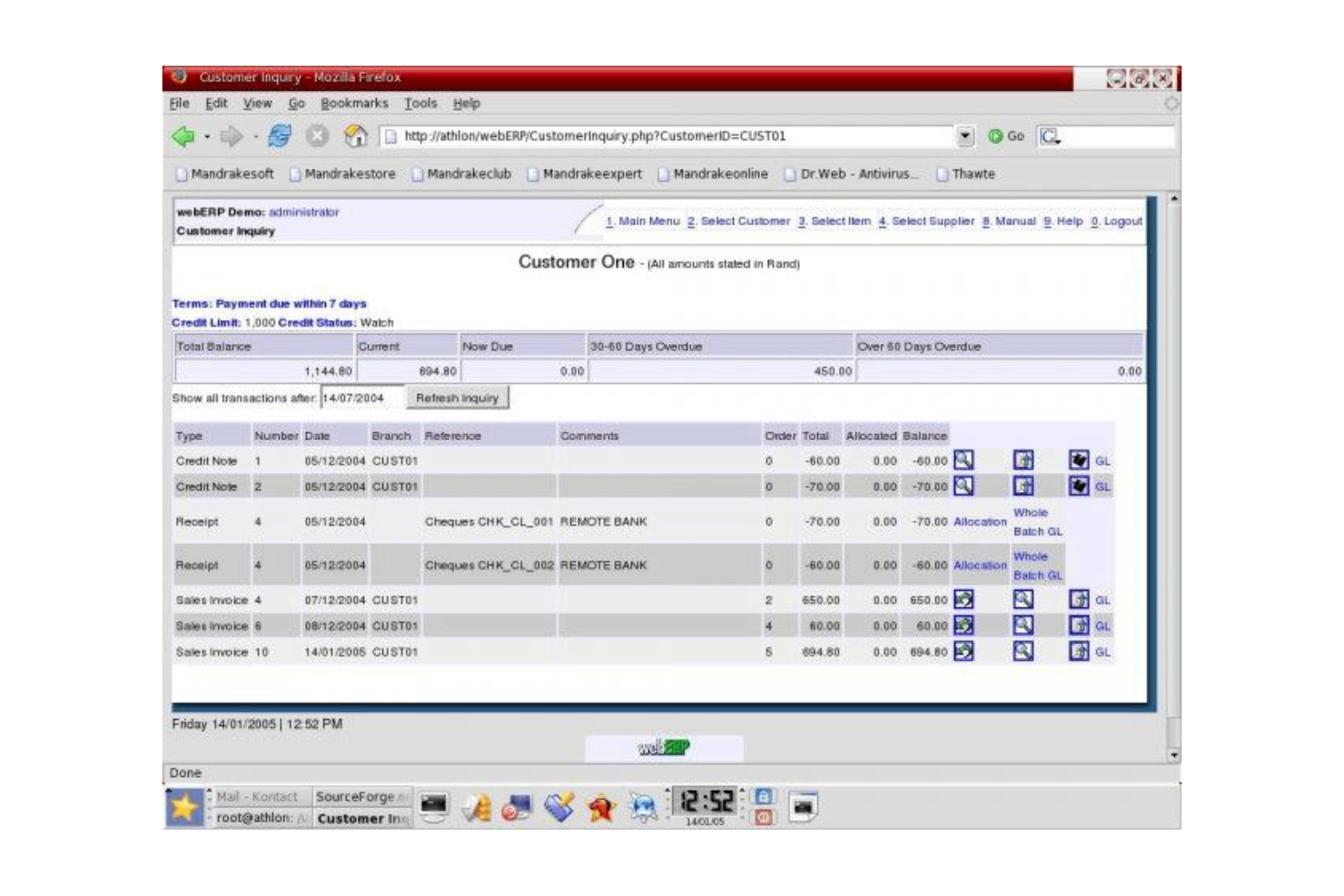Open the Bookmarks menu
Screen dimensions: 1344x896
click(354, 103)
